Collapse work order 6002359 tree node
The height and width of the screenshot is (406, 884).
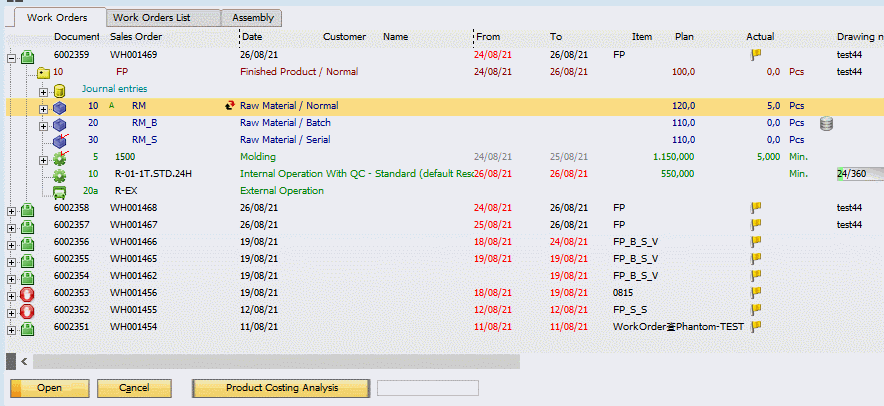pos(11,57)
